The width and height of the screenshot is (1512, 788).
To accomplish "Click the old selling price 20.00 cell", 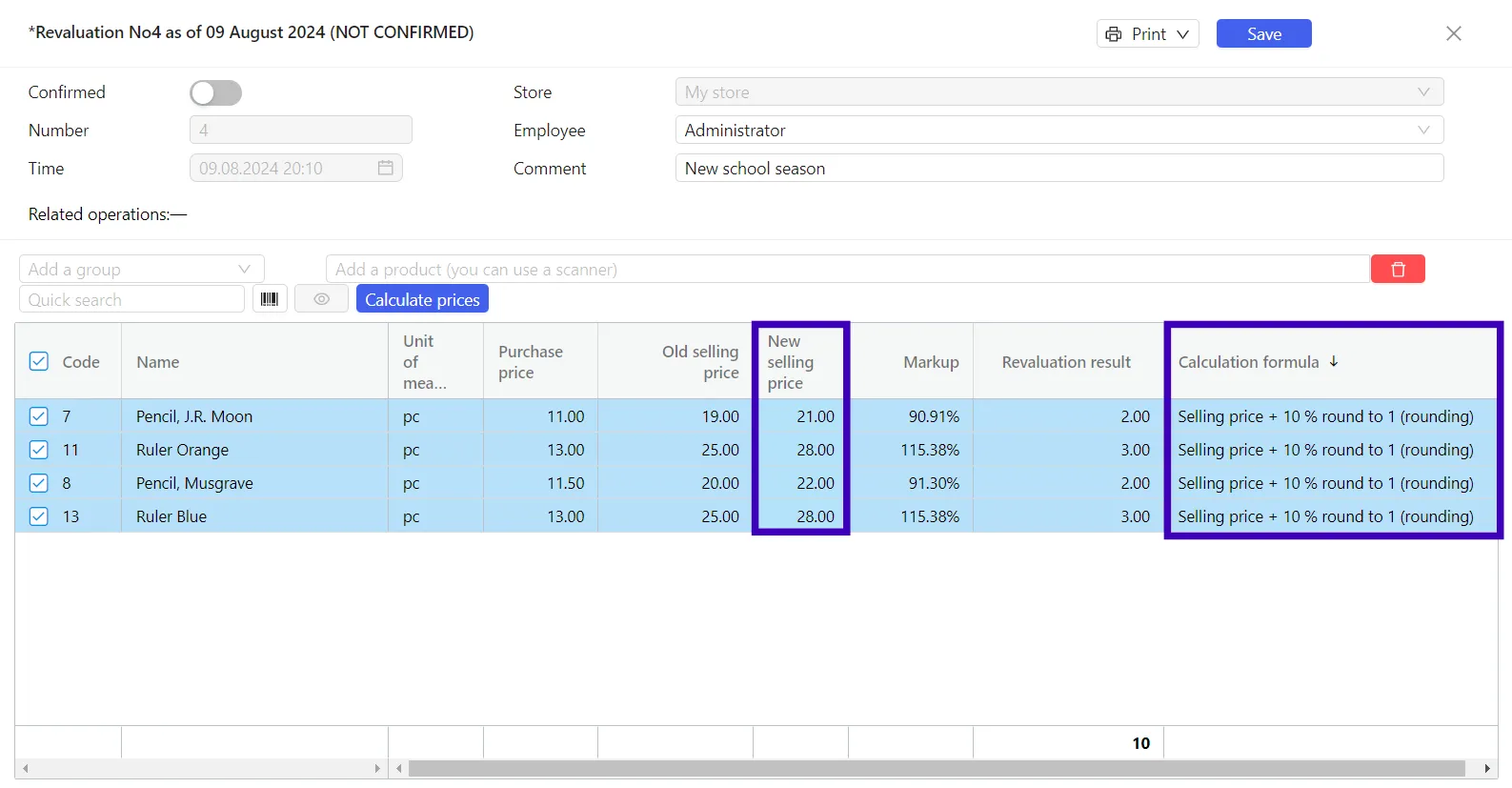I will coord(675,483).
